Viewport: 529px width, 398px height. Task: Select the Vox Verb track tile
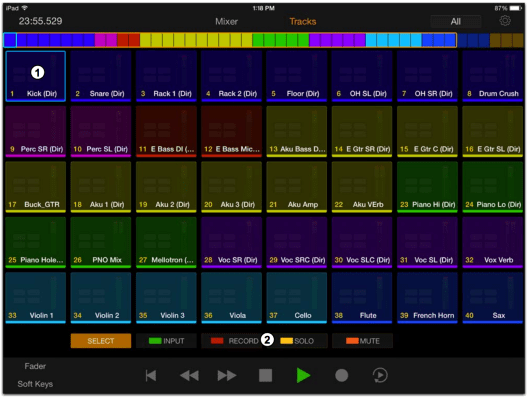(493, 243)
